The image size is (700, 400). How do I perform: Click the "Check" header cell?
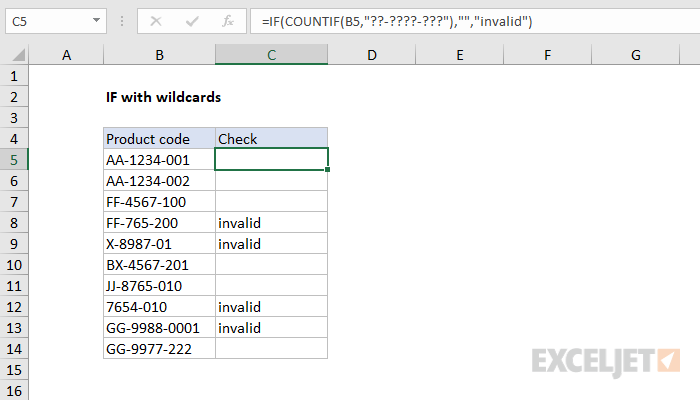[271, 138]
